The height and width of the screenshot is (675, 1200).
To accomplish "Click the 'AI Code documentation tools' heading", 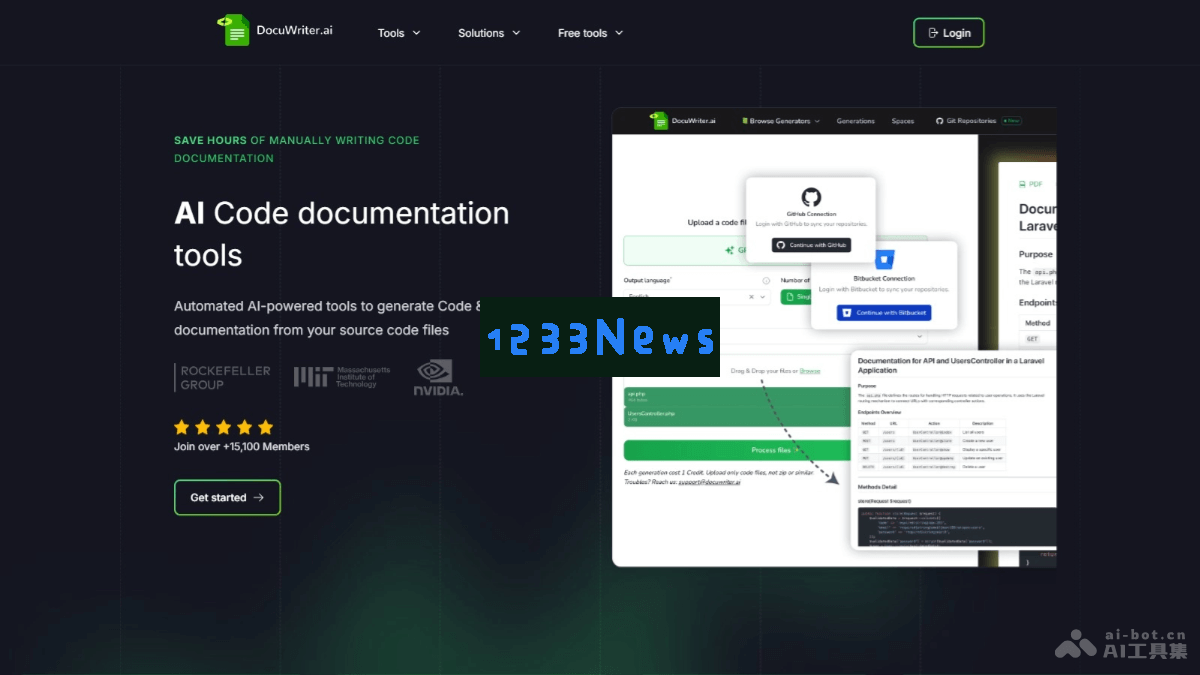I will pos(342,234).
